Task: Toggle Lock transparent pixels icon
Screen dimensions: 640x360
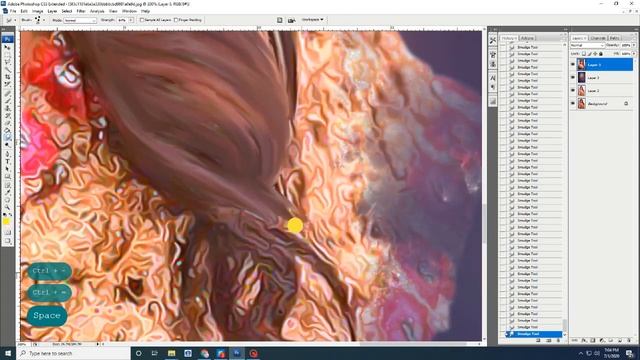Action: pos(584,54)
